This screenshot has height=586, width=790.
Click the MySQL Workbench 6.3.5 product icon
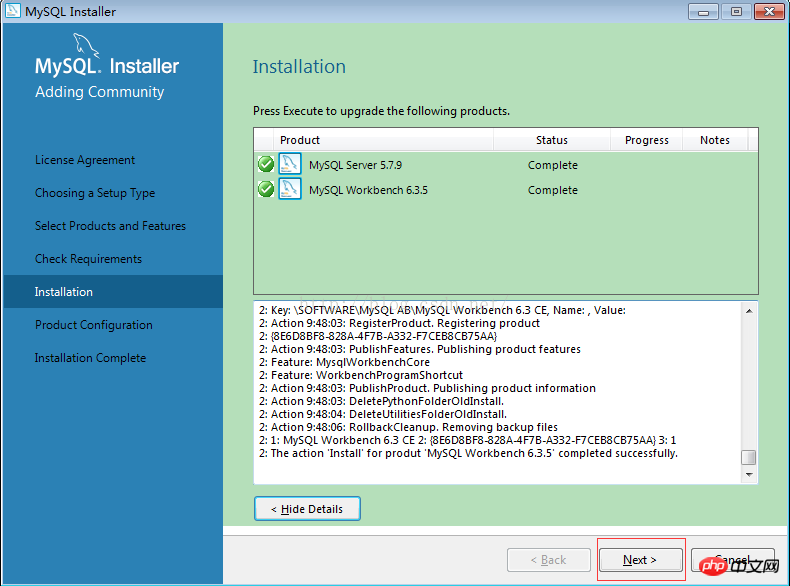290,188
